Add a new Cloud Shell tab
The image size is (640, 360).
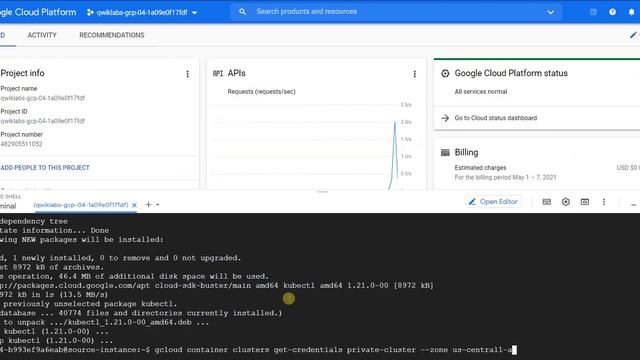point(148,204)
